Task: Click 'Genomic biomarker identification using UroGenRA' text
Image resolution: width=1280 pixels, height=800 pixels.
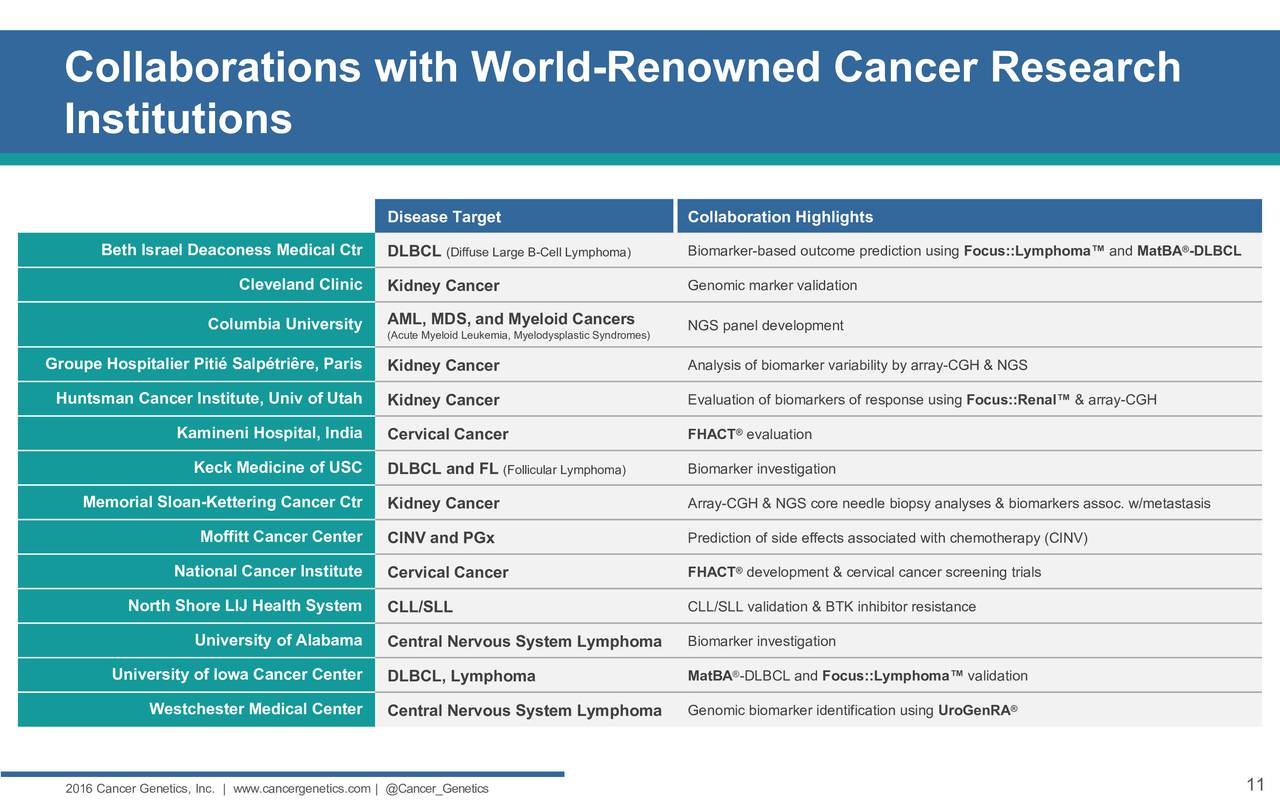Action: pos(853,710)
